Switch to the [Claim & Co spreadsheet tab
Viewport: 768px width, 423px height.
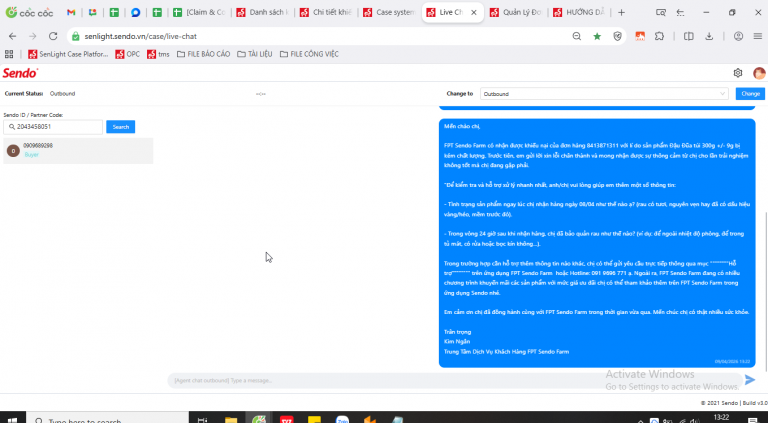tap(201, 13)
